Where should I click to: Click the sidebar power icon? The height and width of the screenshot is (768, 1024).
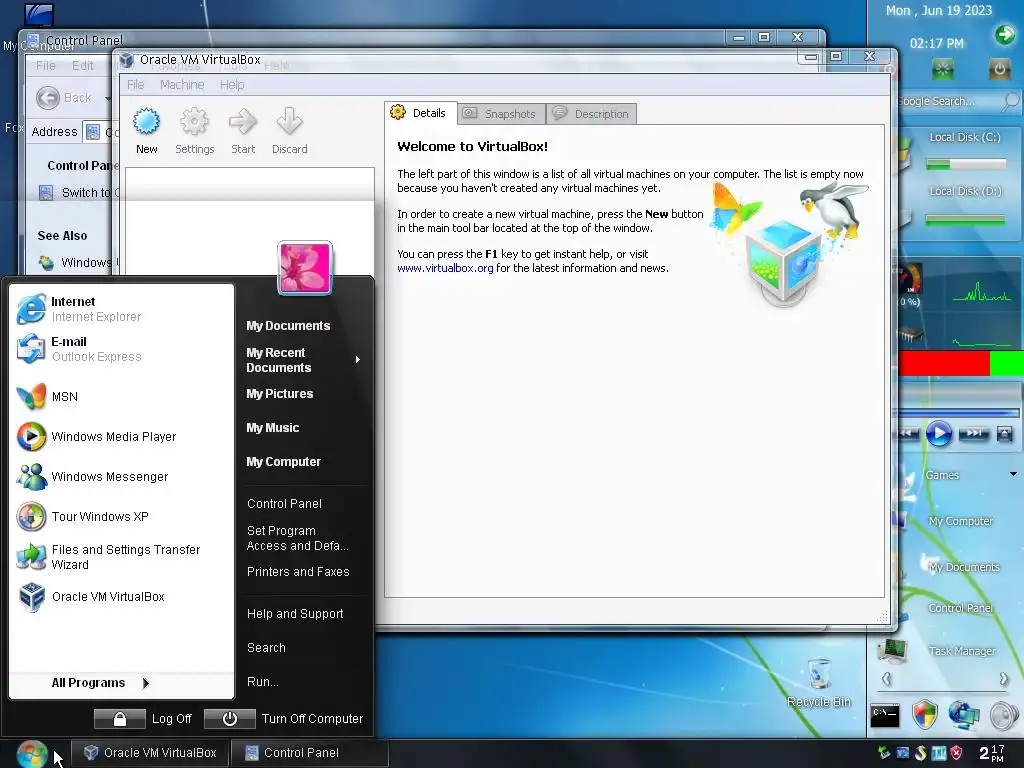tap(999, 69)
